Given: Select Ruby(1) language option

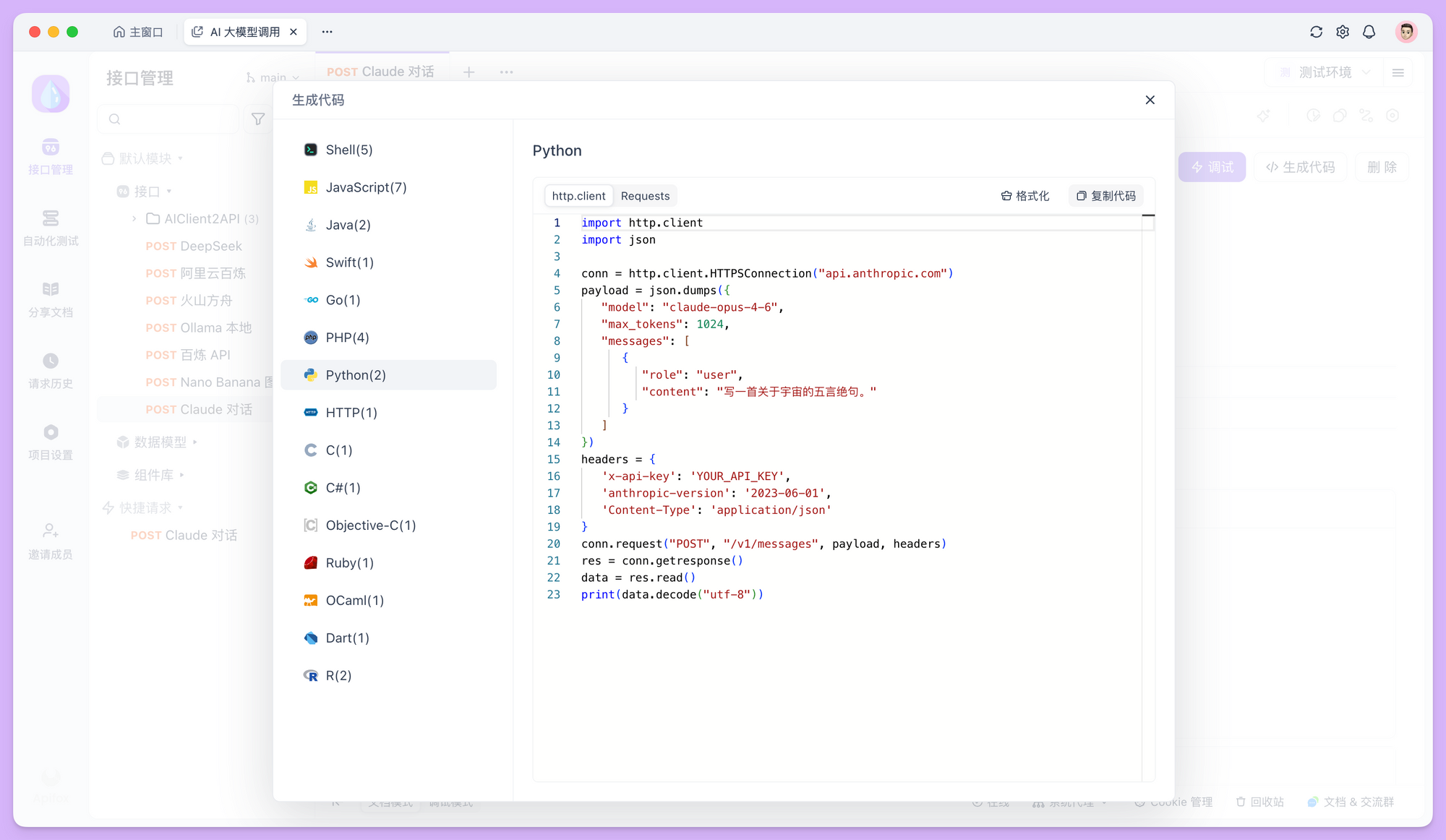Looking at the screenshot, I should [x=349, y=563].
